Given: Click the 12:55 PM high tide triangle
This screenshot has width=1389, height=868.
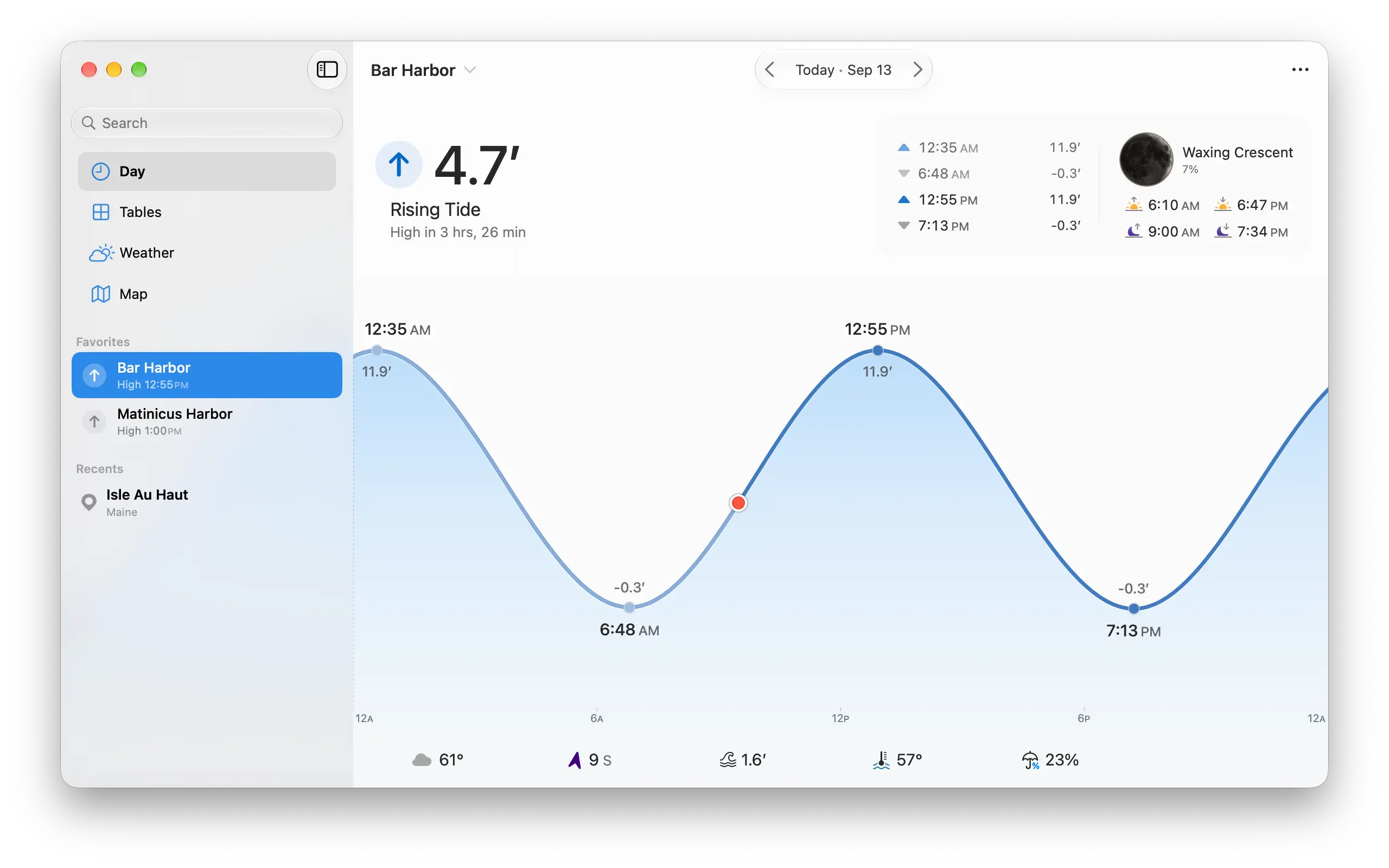Looking at the screenshot, I should [x=903, y=200].
